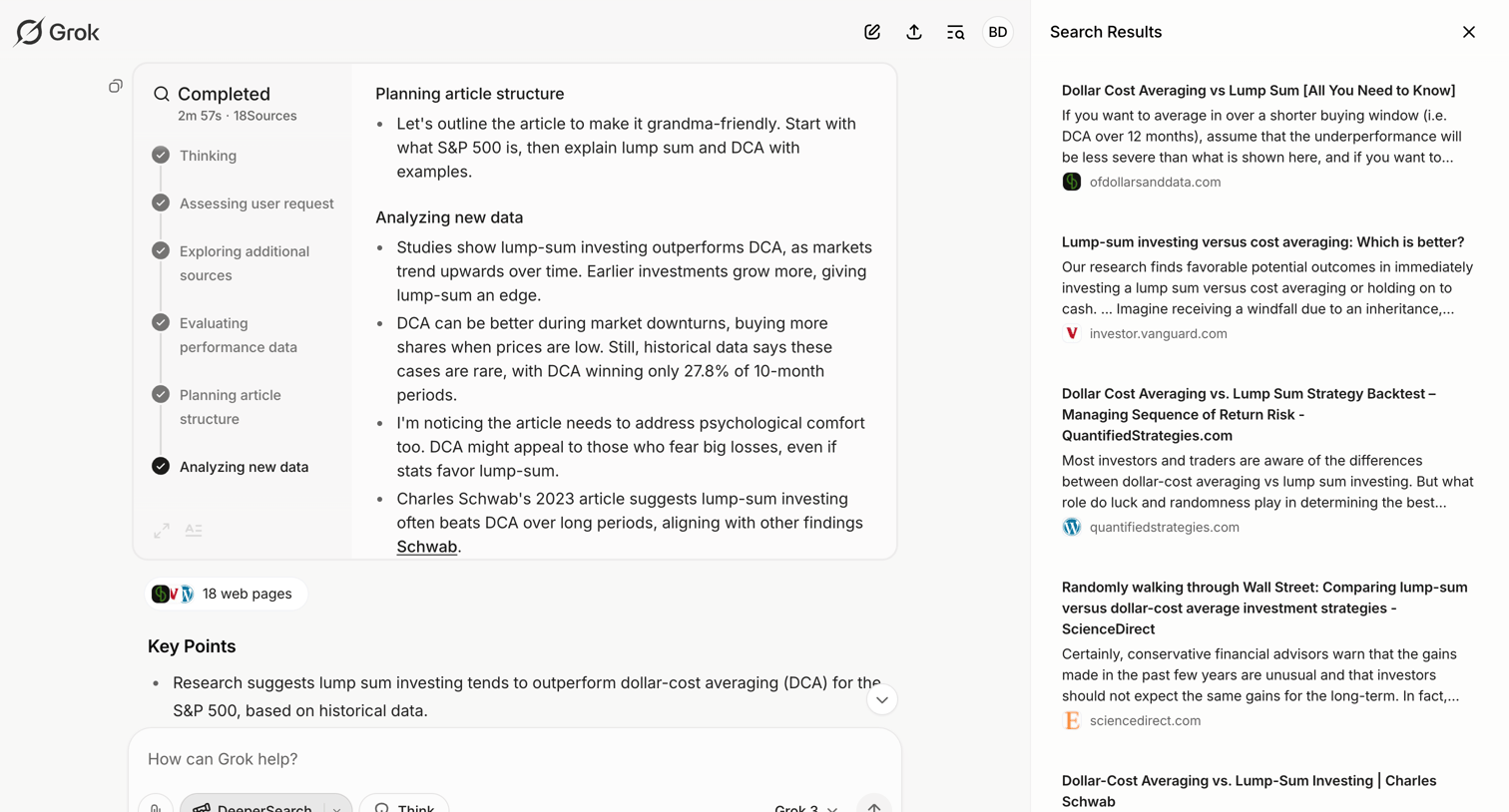Follow the Schwab citation link
The height and width of the screenshot is (812, 1509).
[x=427, y=547]
